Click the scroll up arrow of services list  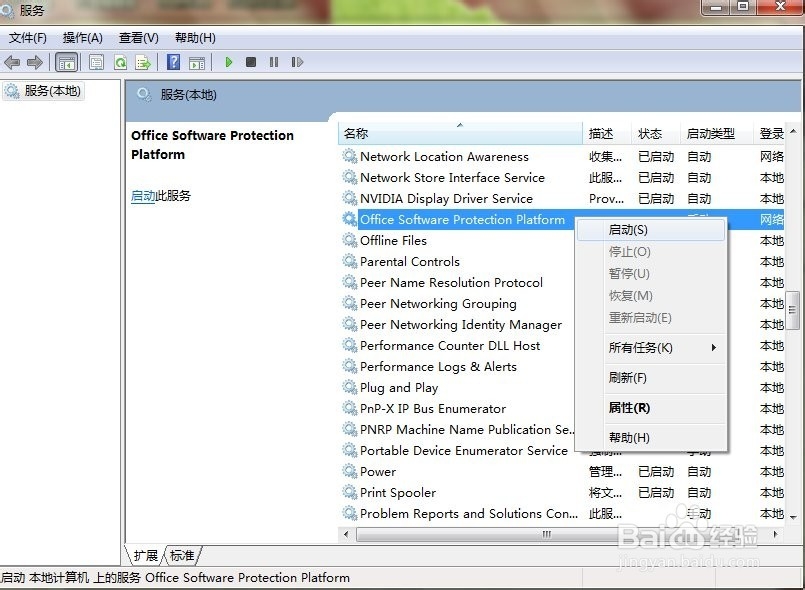coord(793,131)
